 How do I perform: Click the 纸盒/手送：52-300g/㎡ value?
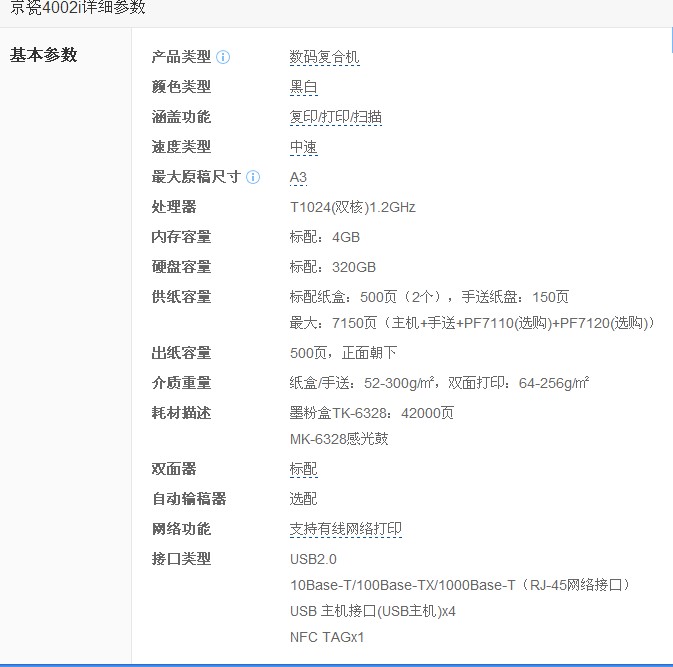(x=440, y=383)
